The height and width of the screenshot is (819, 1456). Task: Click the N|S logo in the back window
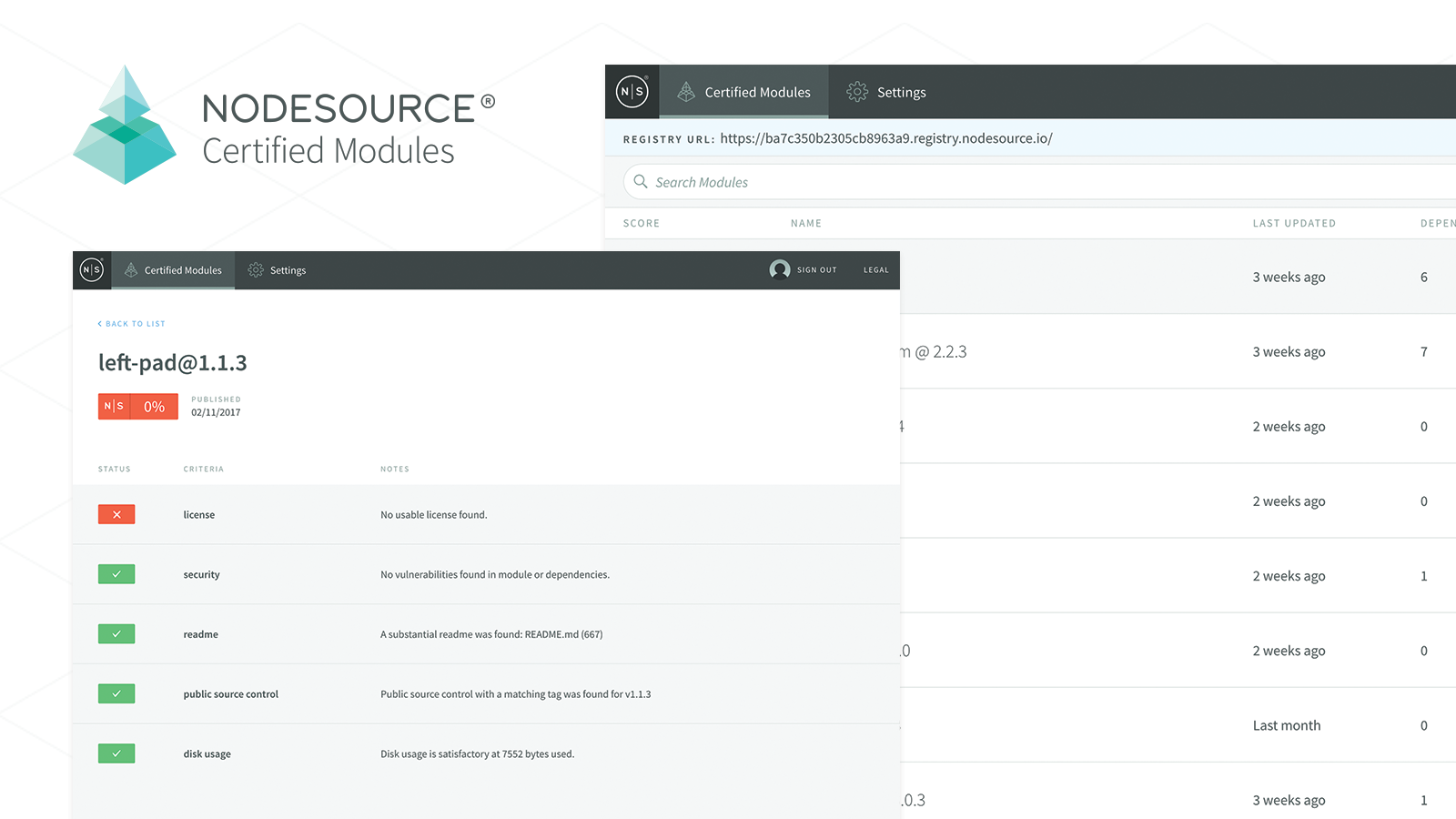pyautogui.click(x=632, y=91)
